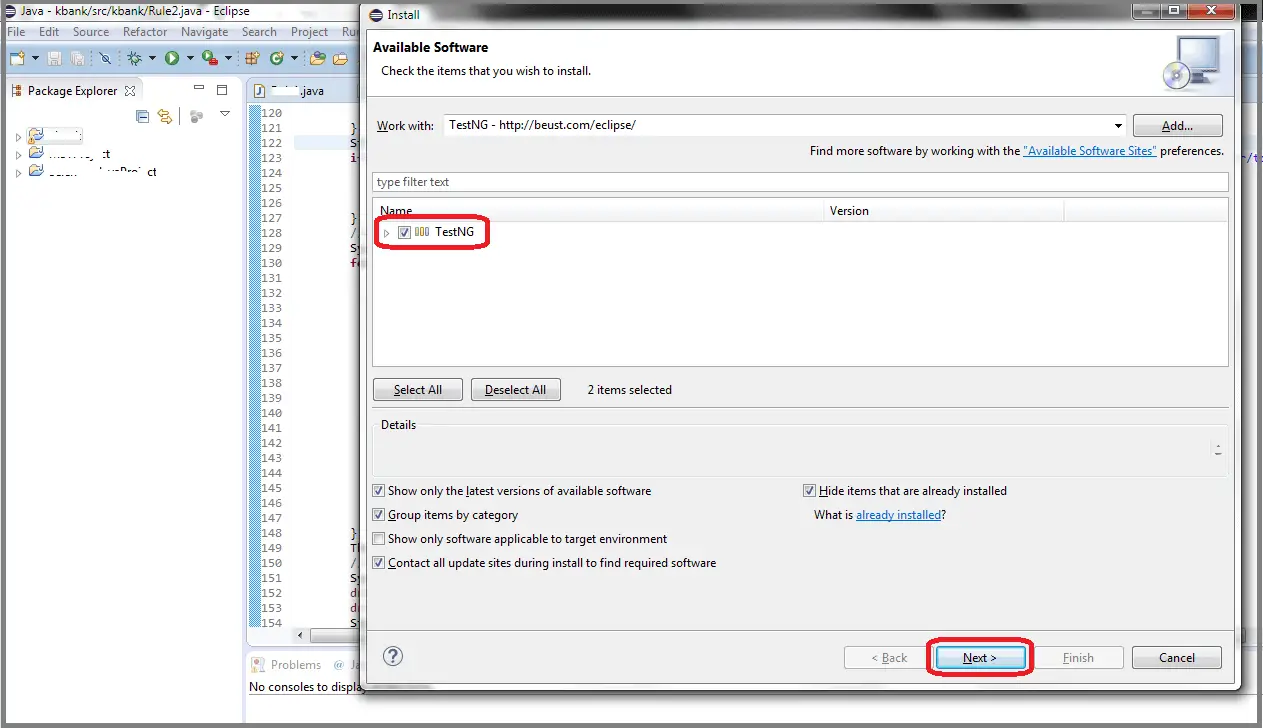This screenshot has width=1263, height=728.
Task: Click the Version column header
Action: click(944, 211)
